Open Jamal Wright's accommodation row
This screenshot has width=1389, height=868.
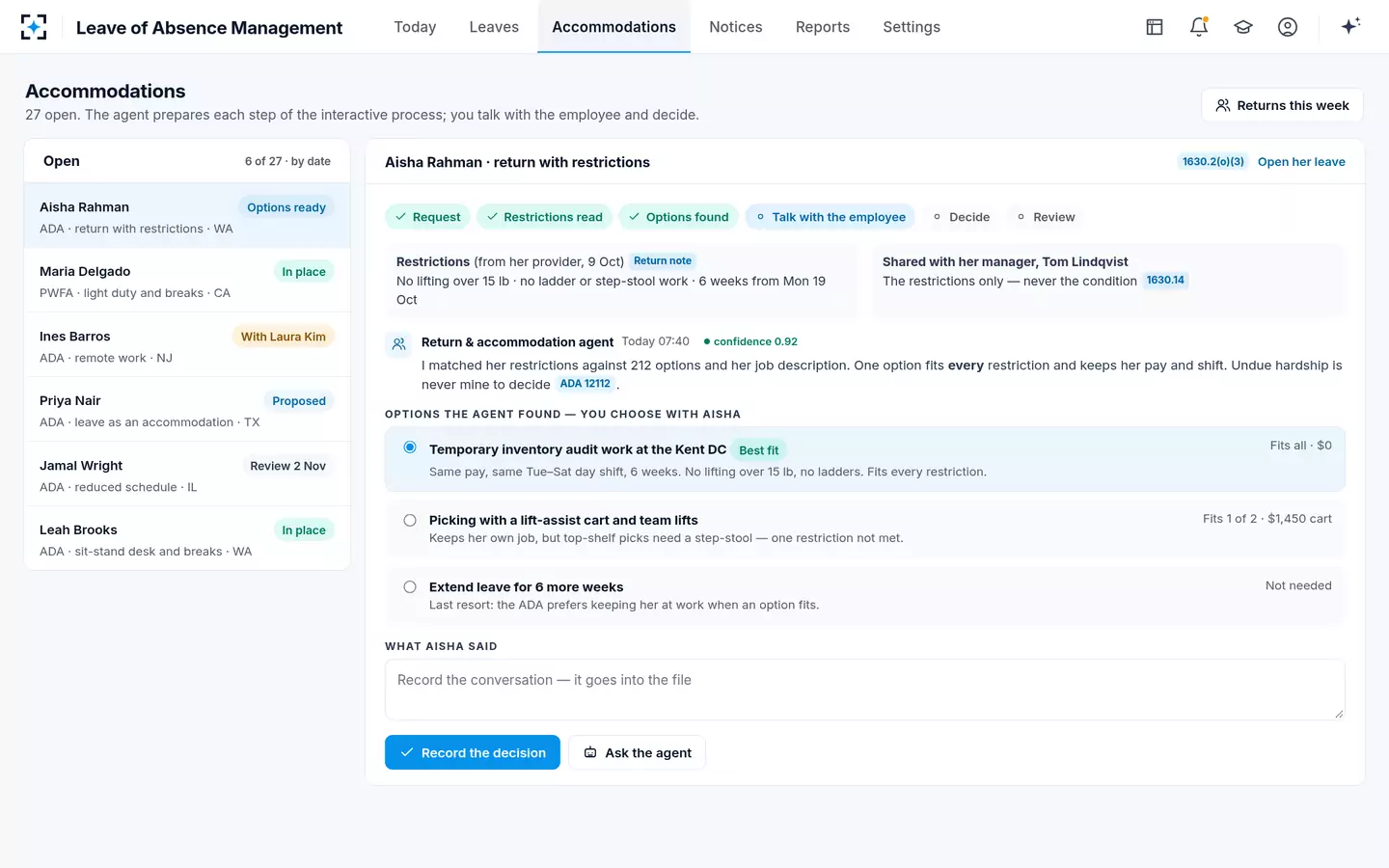click(x=187, y=475)
